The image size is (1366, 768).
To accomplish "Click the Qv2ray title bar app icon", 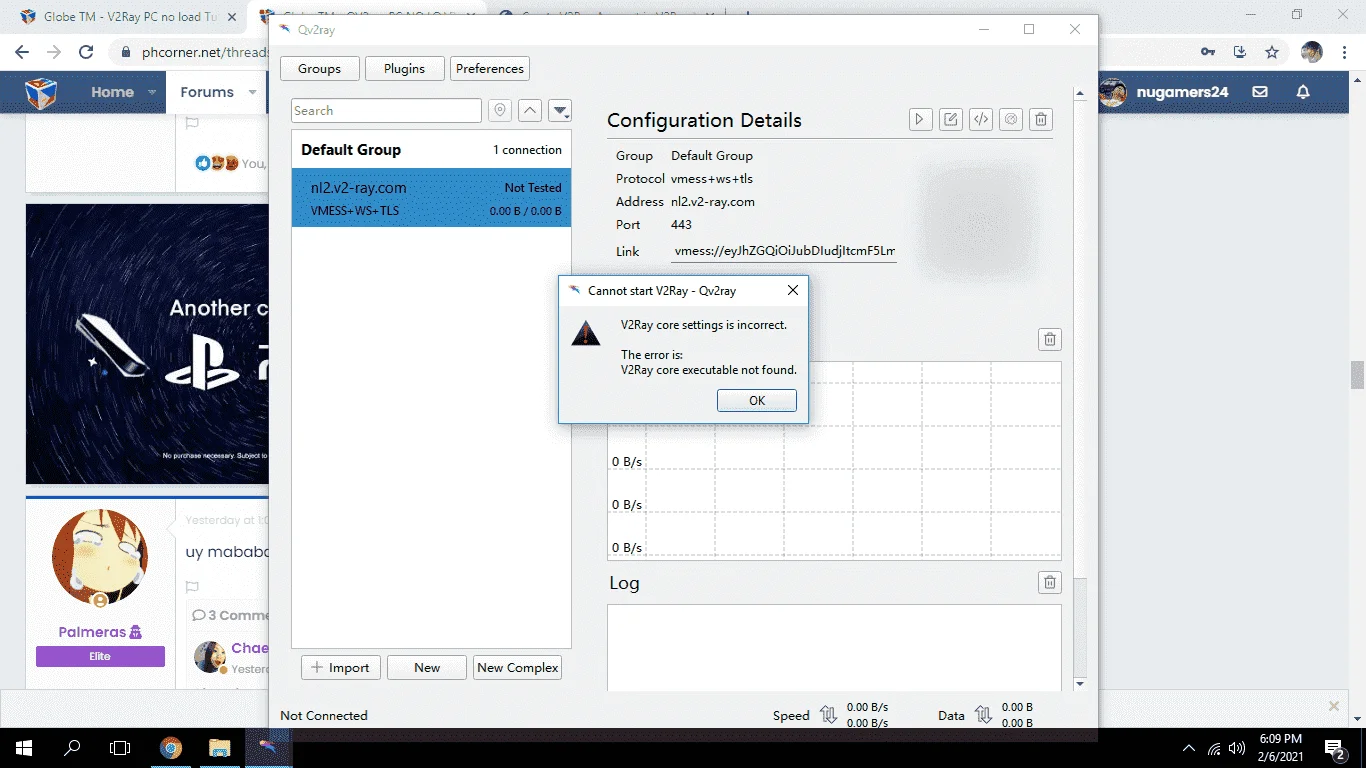I will (x=285, y=29).
